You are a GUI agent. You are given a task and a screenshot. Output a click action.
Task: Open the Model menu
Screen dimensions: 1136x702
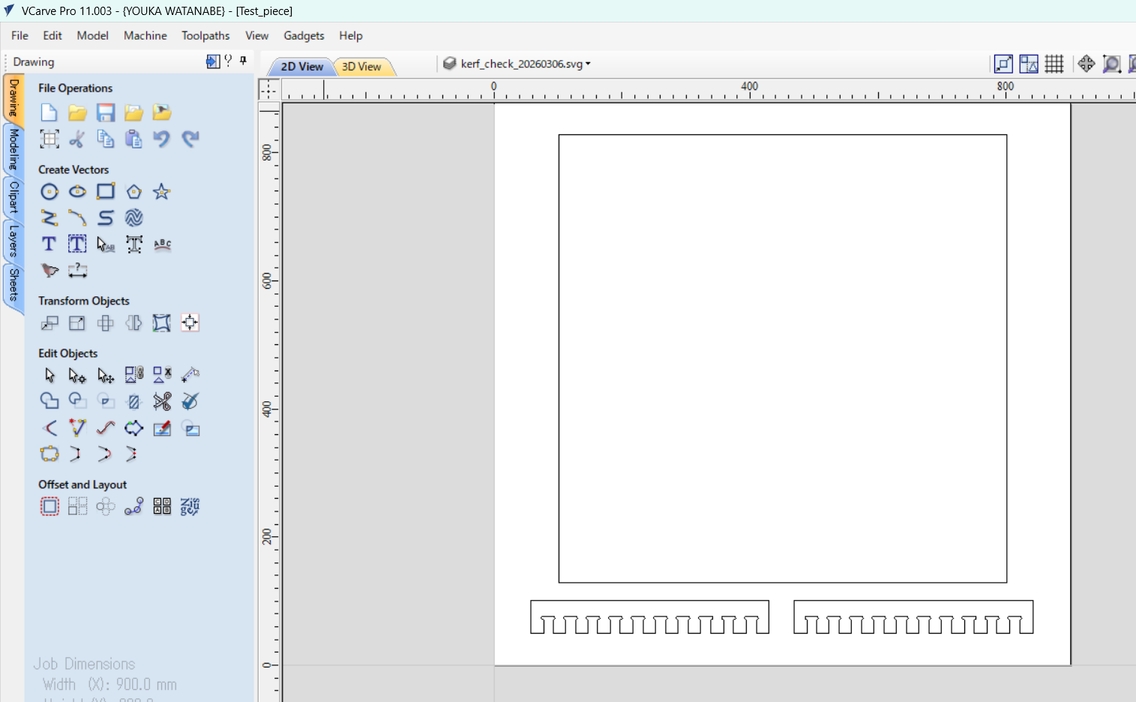tap(93, 35)
